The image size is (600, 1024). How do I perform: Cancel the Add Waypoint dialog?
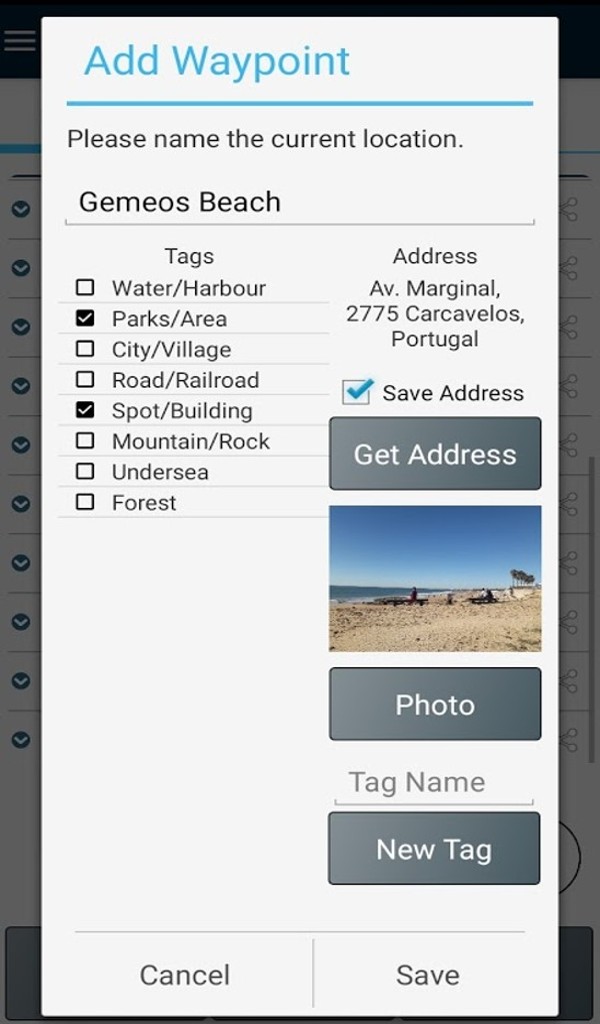184,974
